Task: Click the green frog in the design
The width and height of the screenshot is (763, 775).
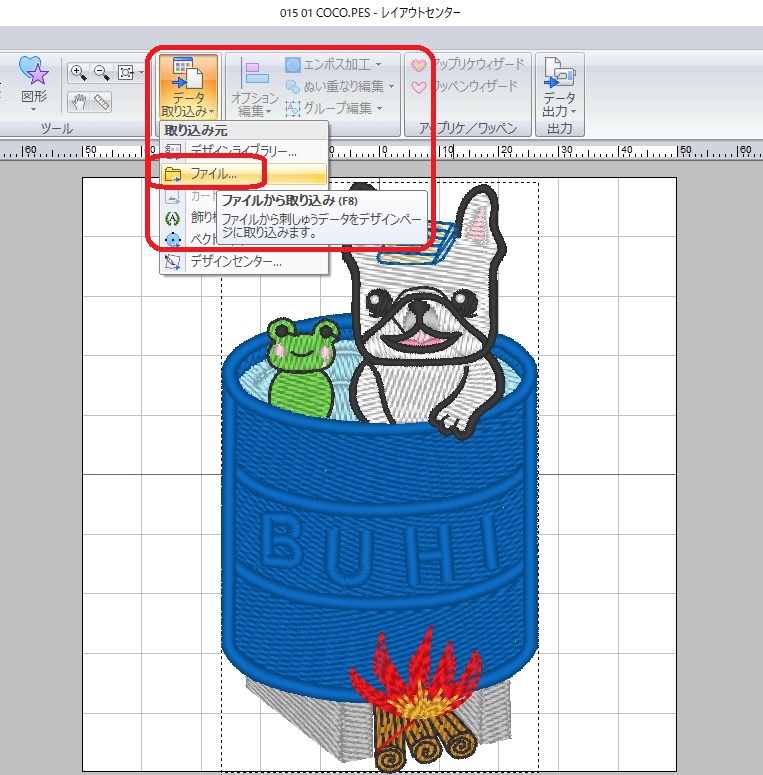Action: pyautogui.click(x=301, y=366)
